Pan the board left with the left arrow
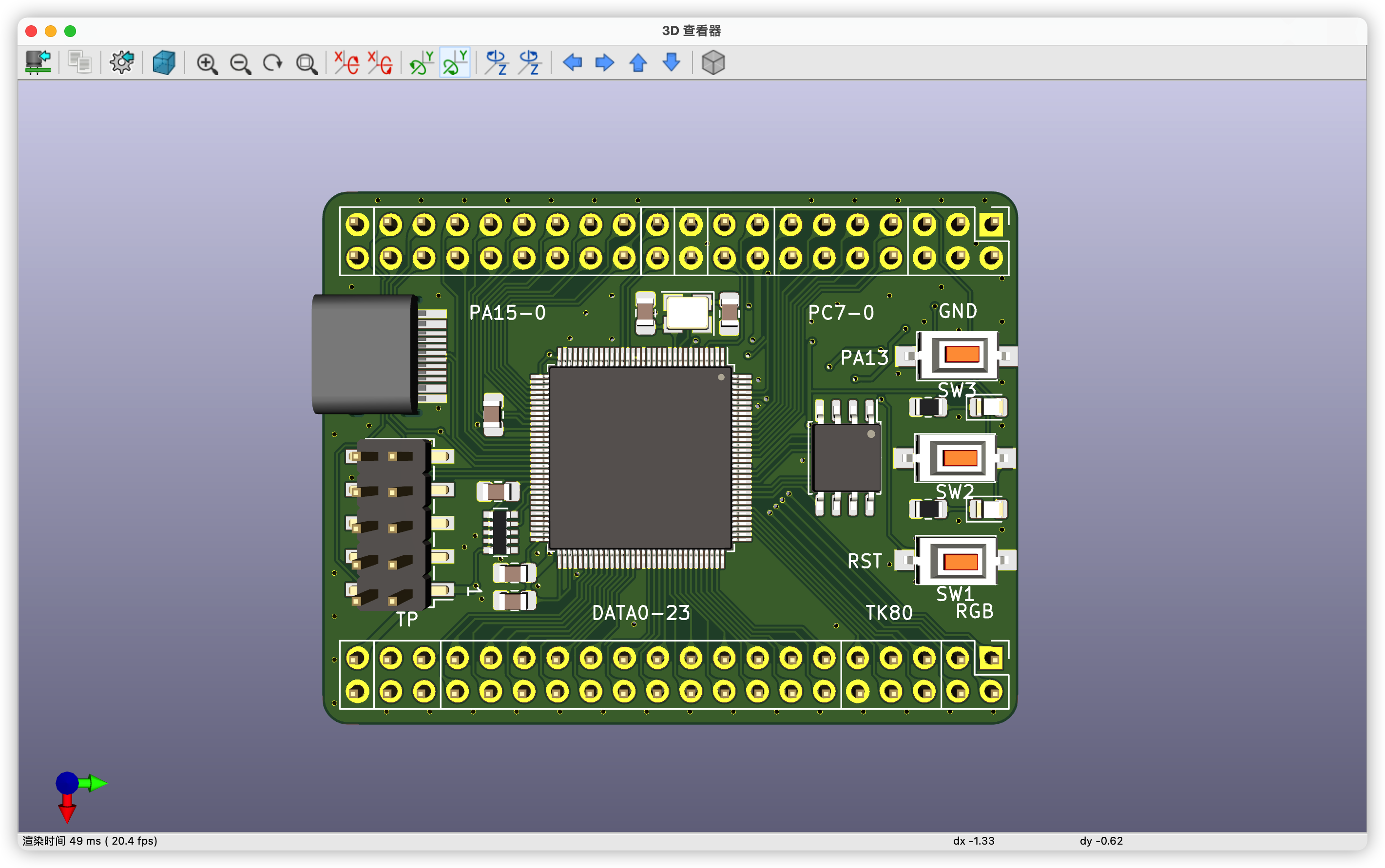 coord(572,62)
